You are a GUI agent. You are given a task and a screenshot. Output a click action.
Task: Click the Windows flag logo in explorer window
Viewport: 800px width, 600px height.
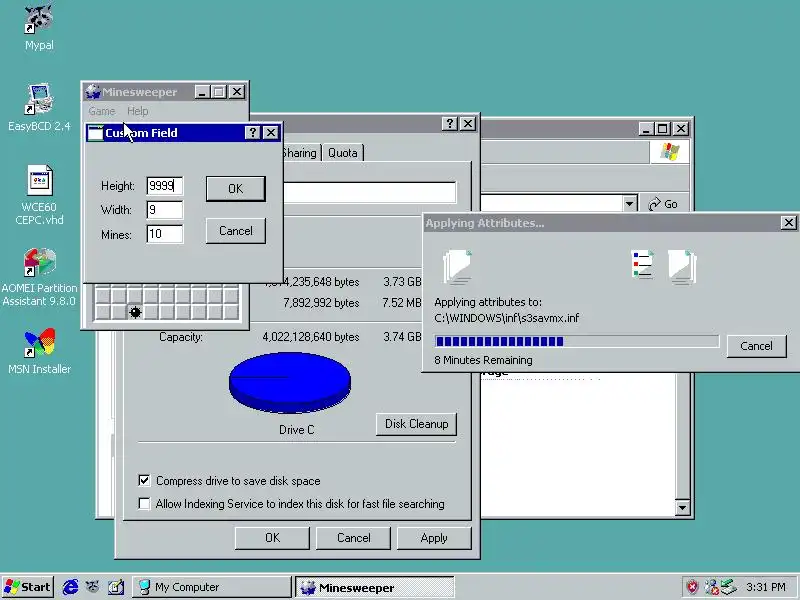click(x=669, y=152)
